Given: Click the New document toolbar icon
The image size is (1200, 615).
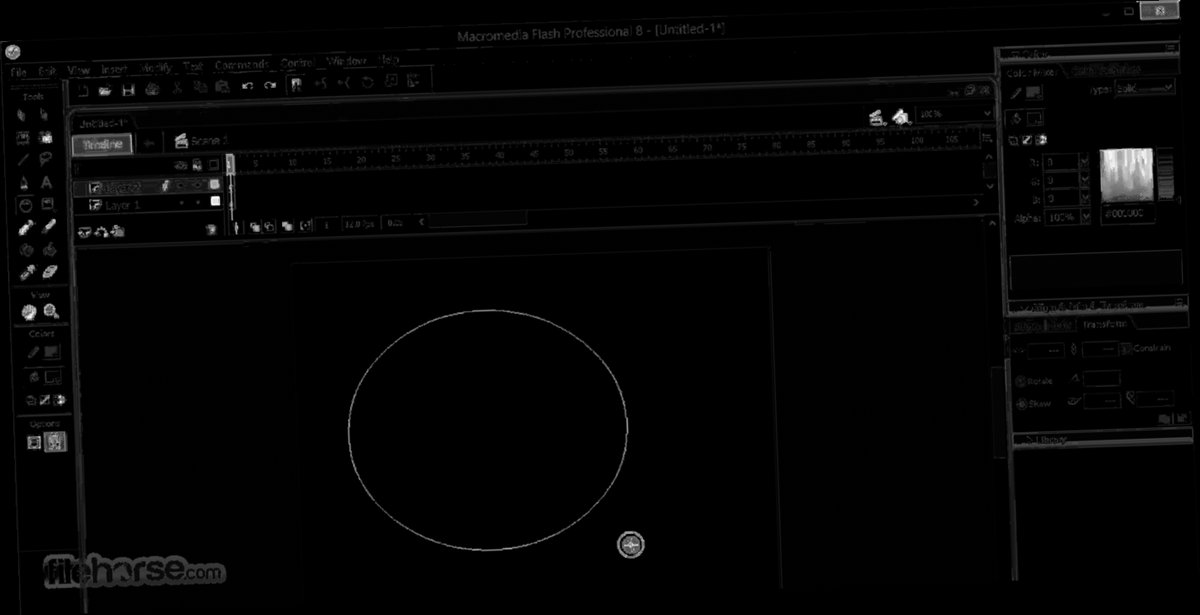Looking at the screenshot, I should point(83,90).
